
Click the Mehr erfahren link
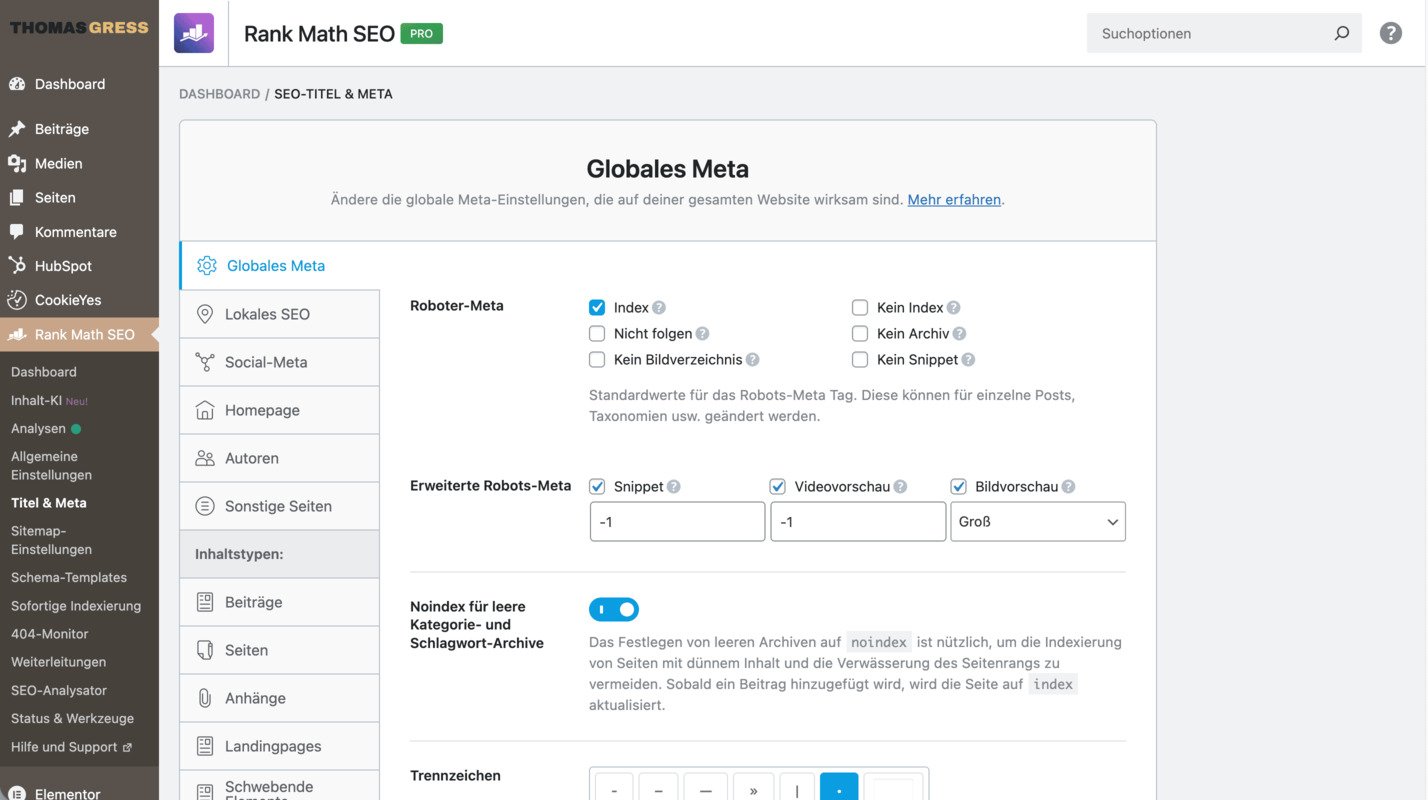(953, 199)
